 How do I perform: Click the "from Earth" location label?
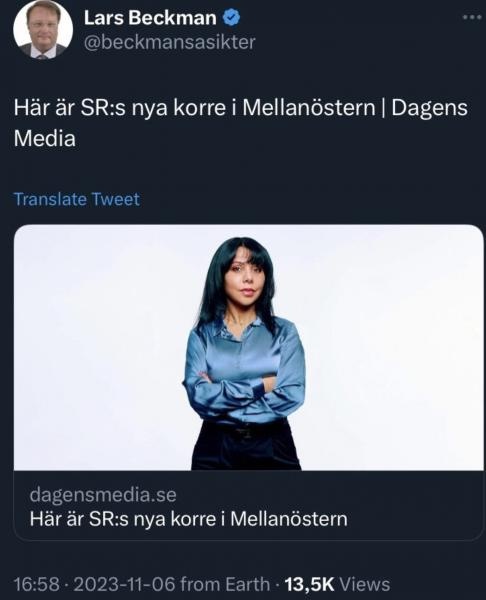pyautogui.click(x=225, y=584)
